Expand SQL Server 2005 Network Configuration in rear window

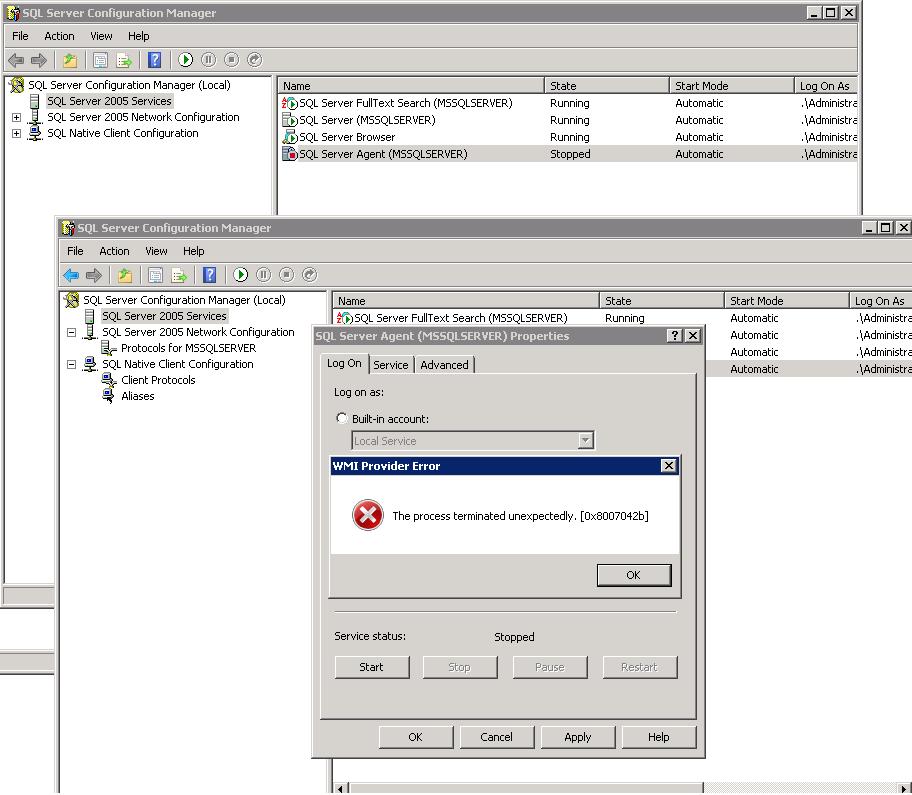click(x=16, y=117)
